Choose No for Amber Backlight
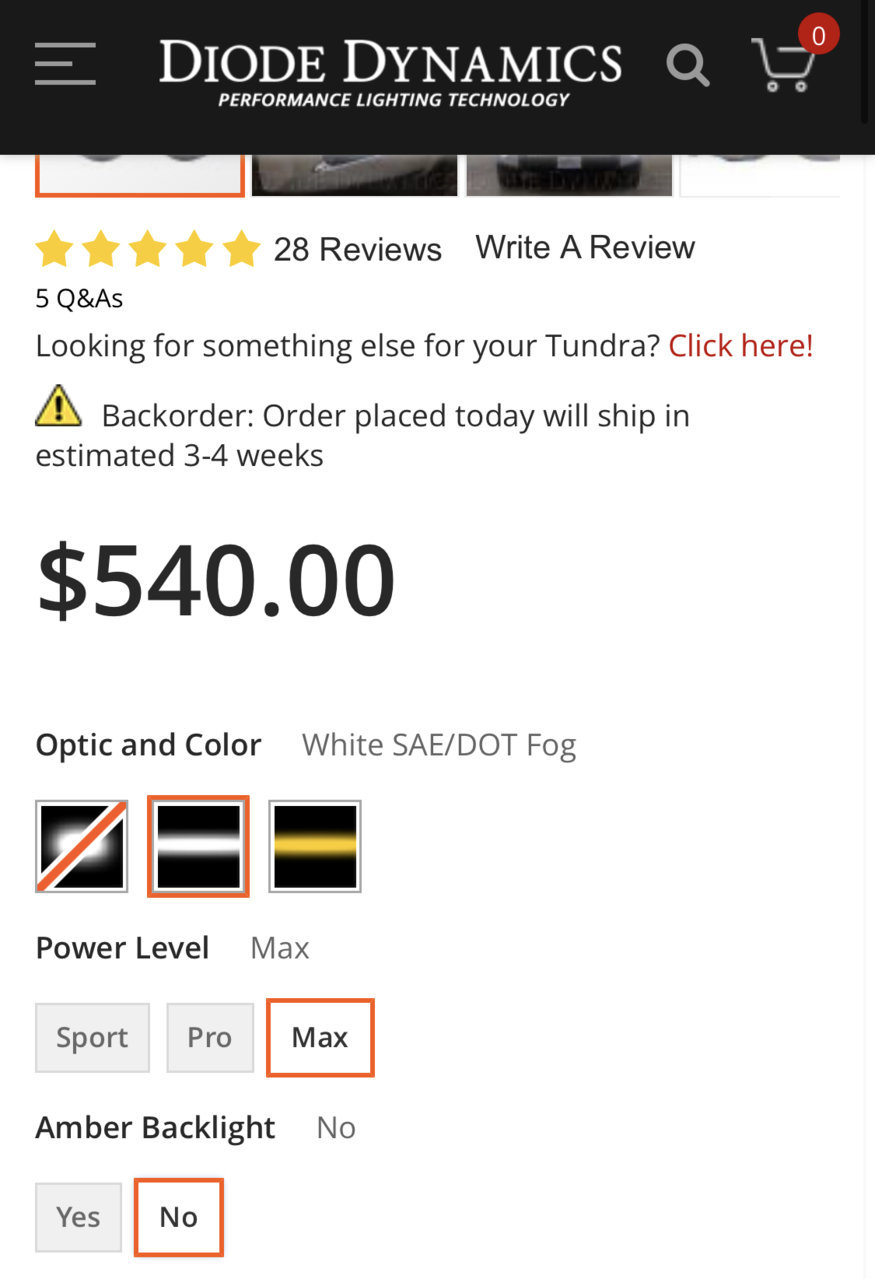 (179, 1217)
